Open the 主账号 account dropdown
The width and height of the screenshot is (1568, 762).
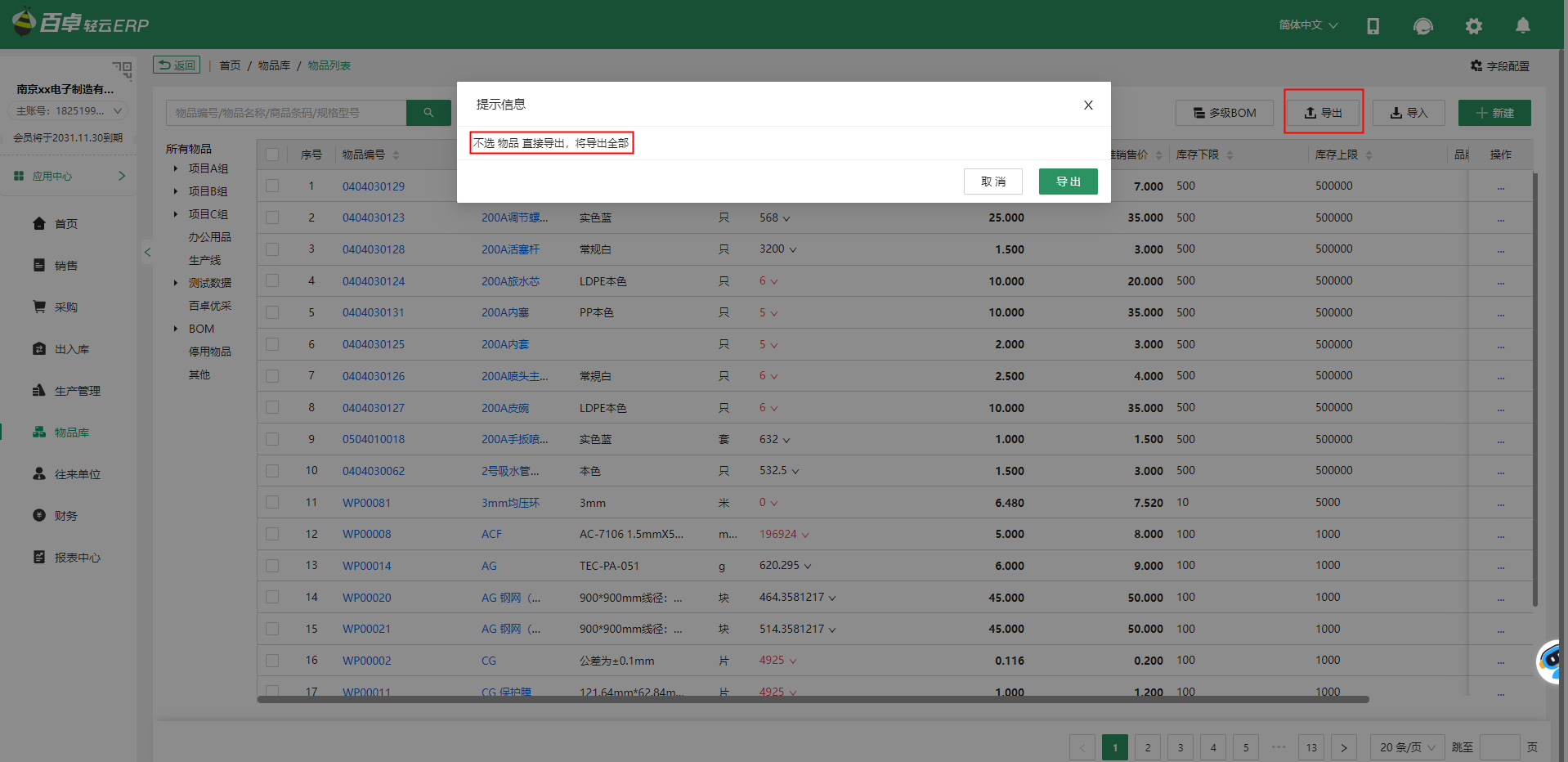click(x=69, y=111)
